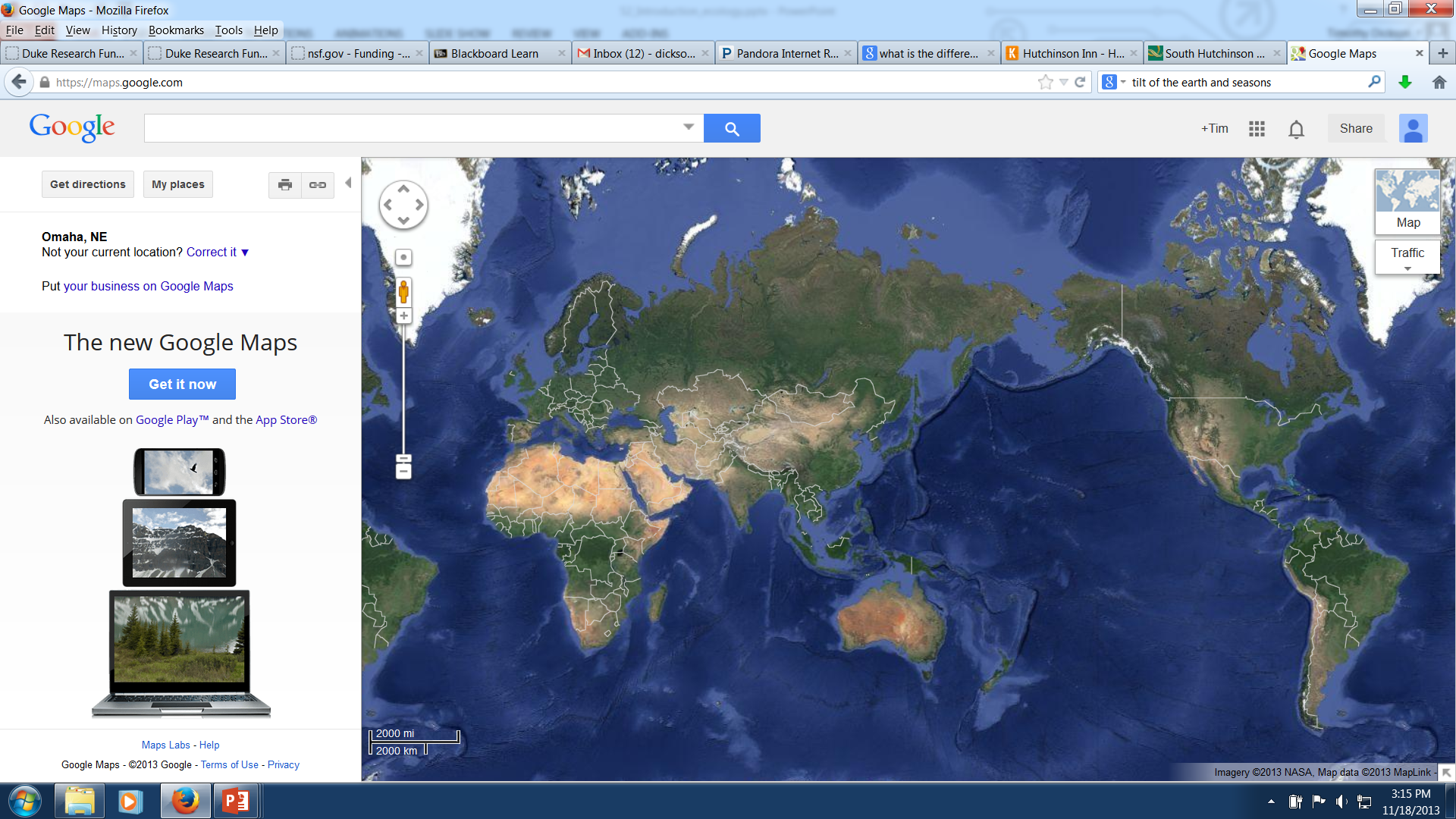Click the Google logo
1456x819 pixels.
coord(72,127)
